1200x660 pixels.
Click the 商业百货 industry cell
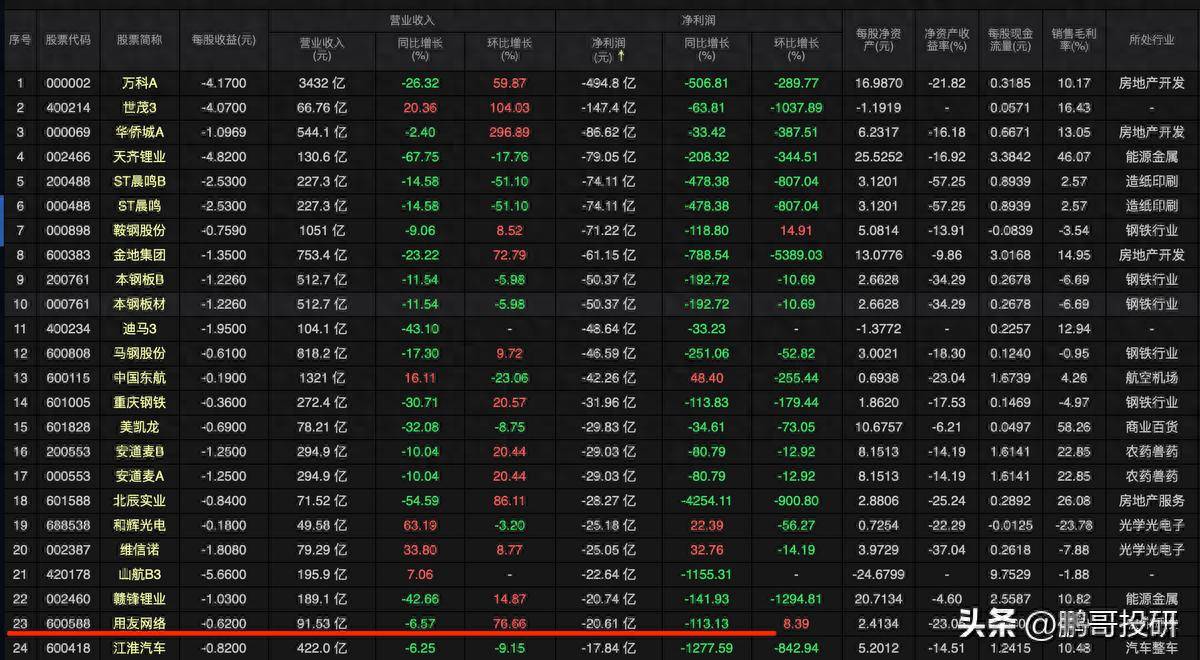1150,426
